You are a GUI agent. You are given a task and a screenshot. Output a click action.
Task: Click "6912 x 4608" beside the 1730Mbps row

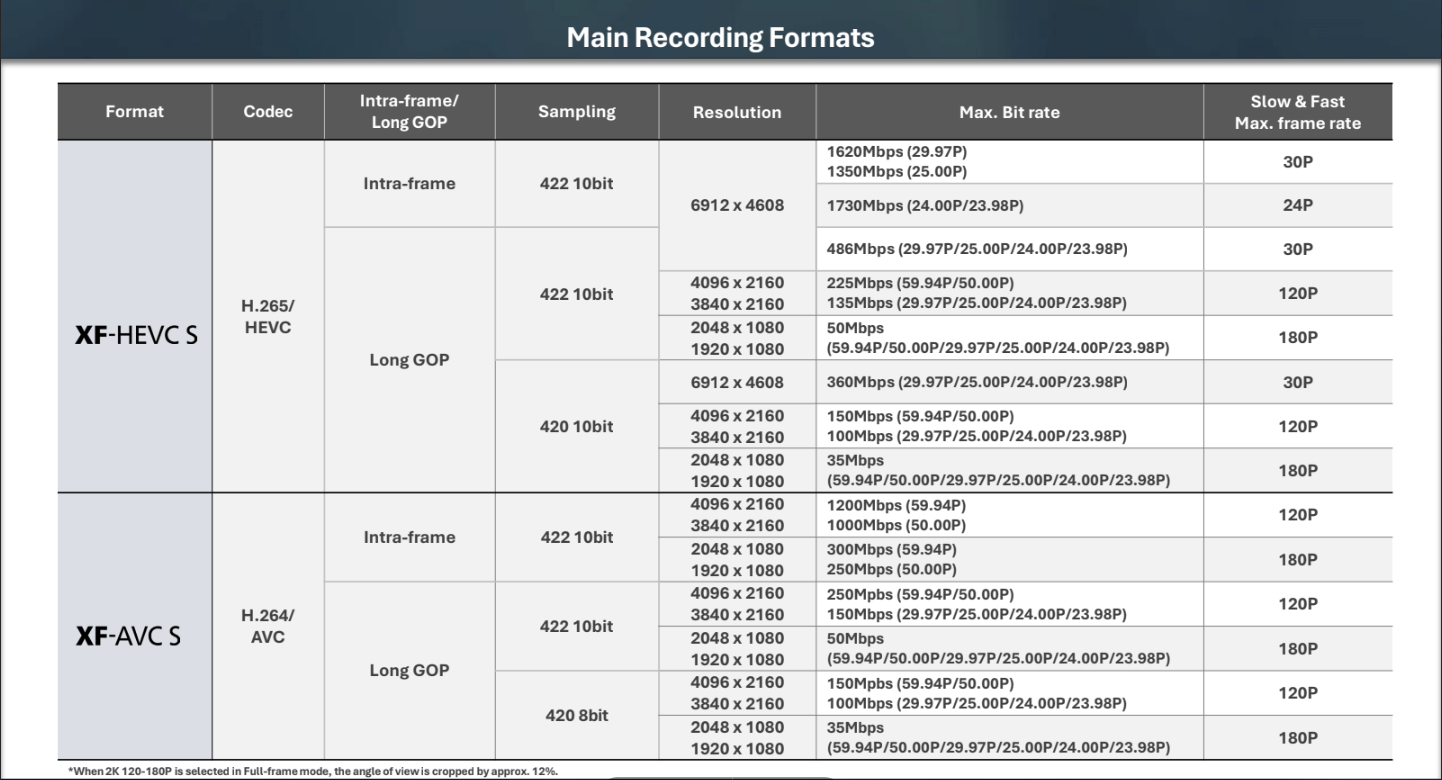[x=737, y=205]
